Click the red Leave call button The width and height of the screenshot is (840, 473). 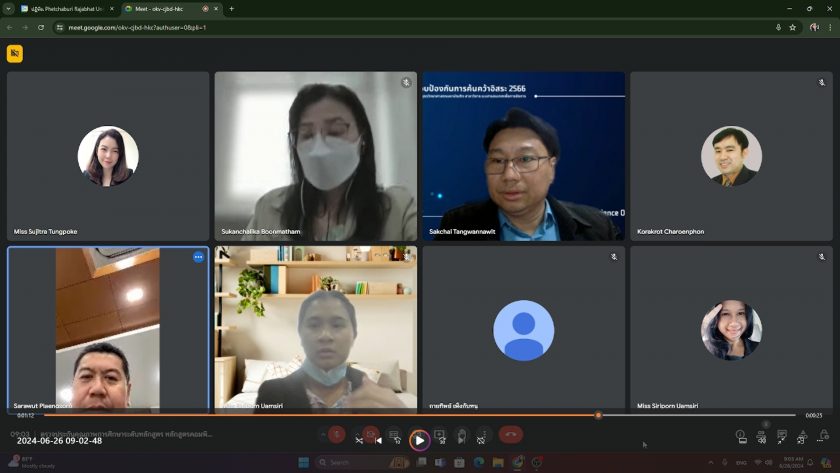coord(511,435)
